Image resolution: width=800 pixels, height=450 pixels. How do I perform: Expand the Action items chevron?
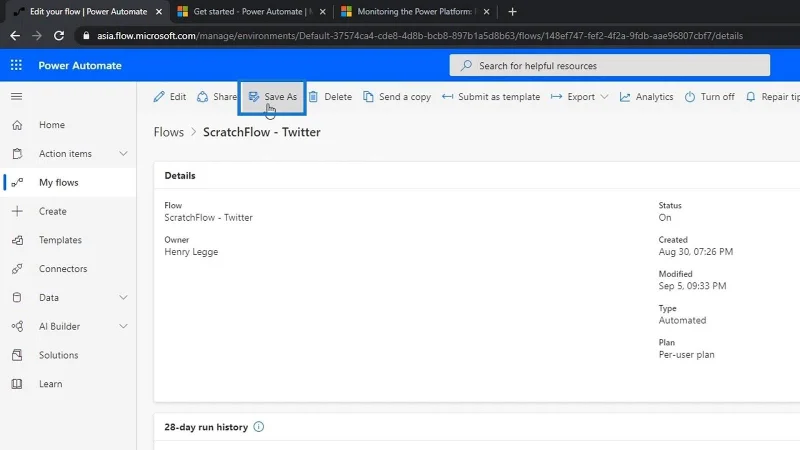[123, 154]
